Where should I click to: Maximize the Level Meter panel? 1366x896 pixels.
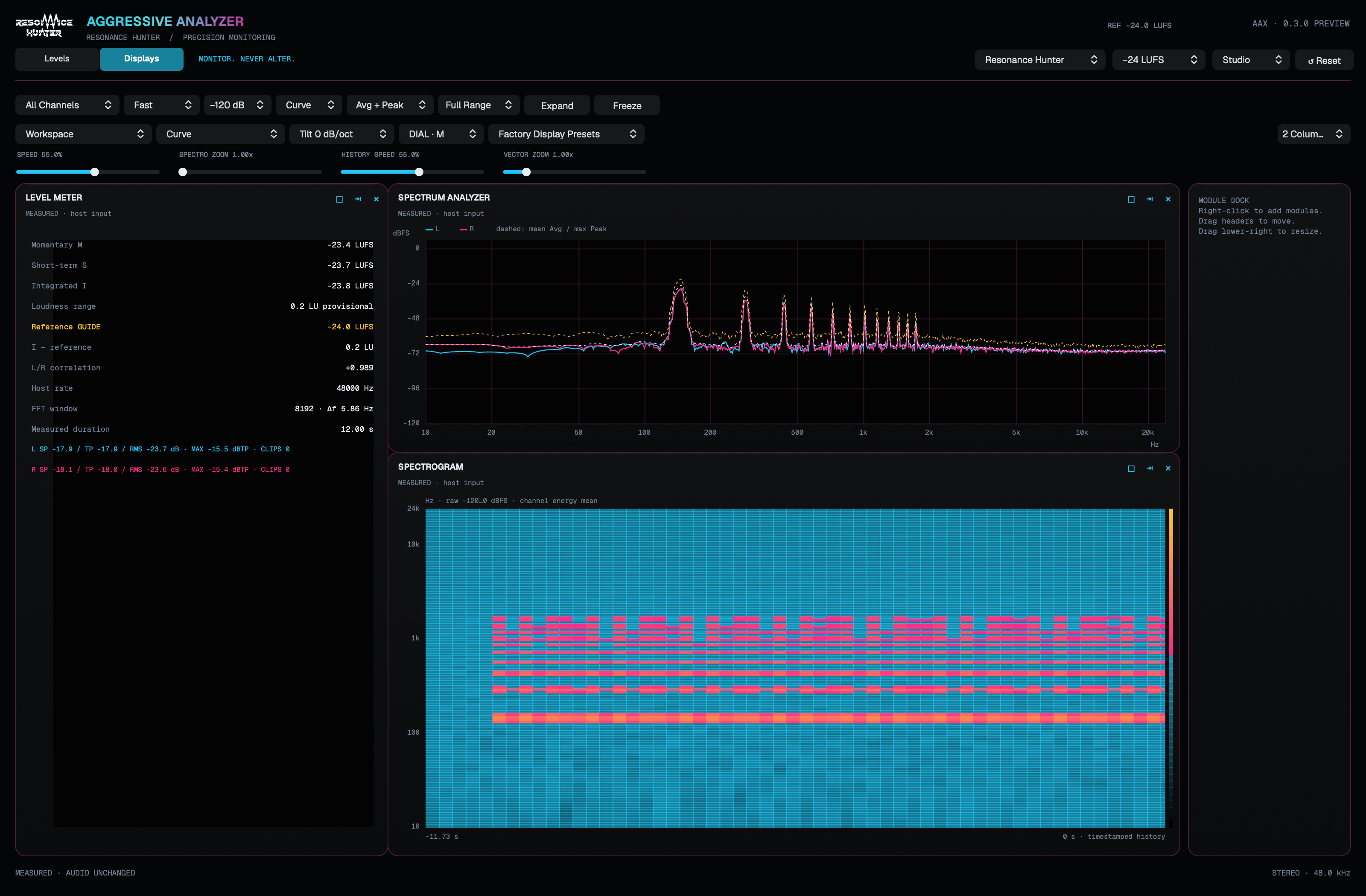tap(339, 199)
